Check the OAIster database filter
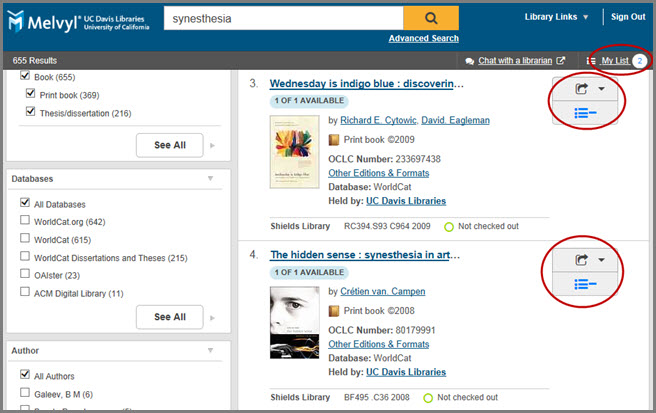Image resolution: width=656 pixels, height=413 pixels. coord(24,274)
